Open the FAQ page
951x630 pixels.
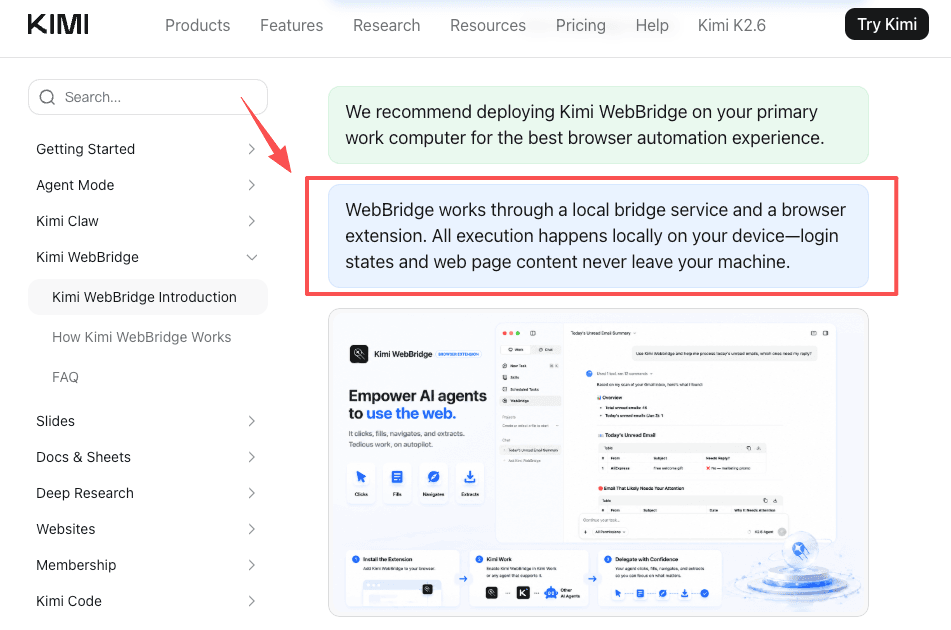click(66, 377)
